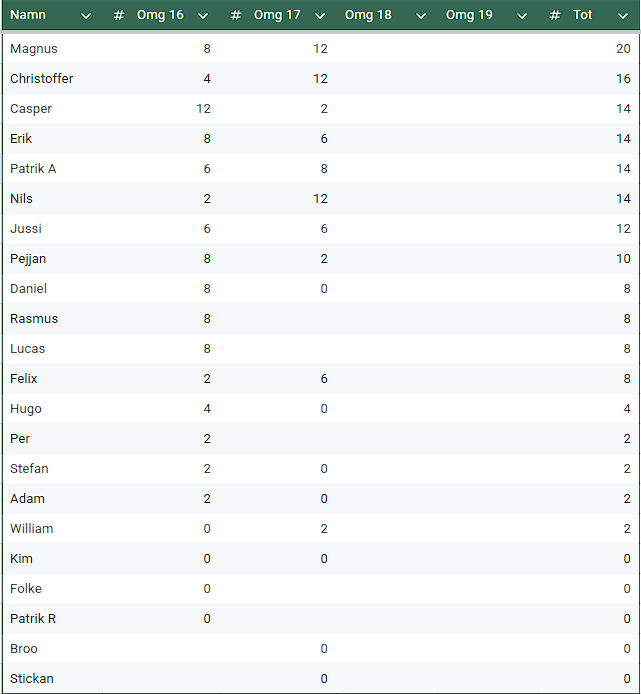Screen dimensions: 641x694
Task: Click the Namn column header label
Action: coord(28,15)
